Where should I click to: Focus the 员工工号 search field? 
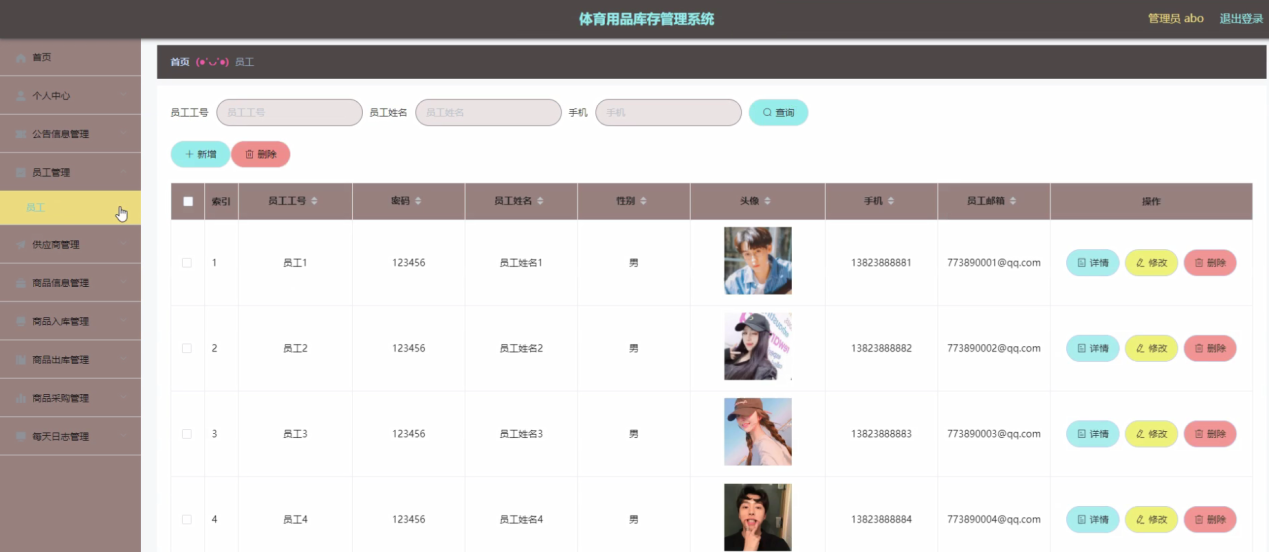[x=289, y=113]
